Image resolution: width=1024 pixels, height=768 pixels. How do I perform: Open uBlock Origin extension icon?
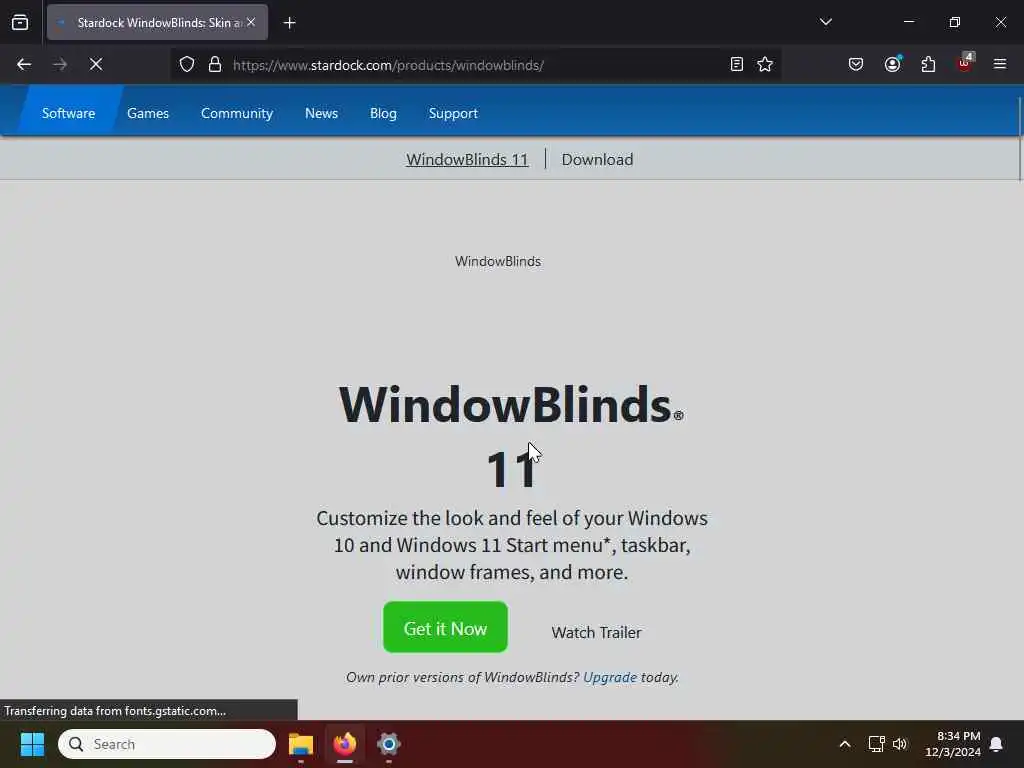pyautogui.click(x=965, y=63)
